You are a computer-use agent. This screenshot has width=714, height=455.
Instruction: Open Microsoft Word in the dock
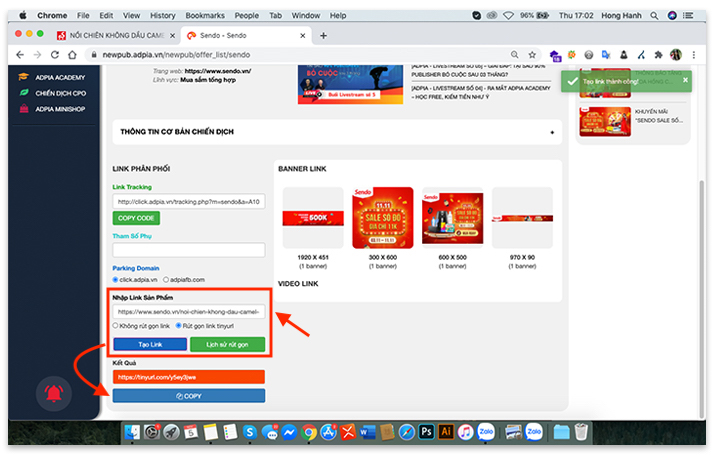click(367, 432)
